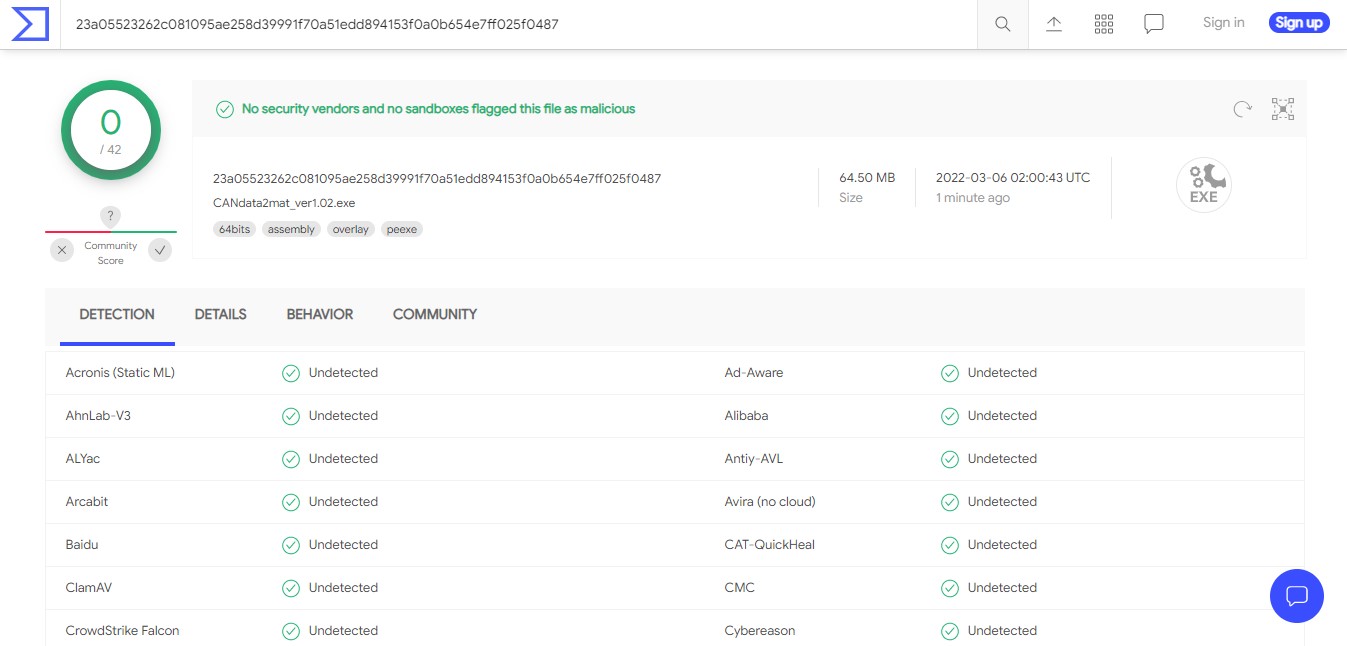Click the '1 minute ago' text
1347x646 pixels.
point(973,198)
